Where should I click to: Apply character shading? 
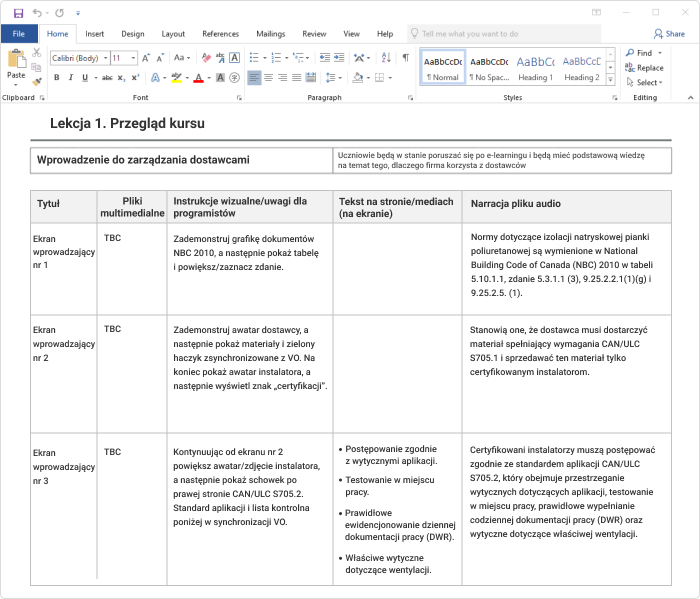pyautogui.click(x=221, y=78)
